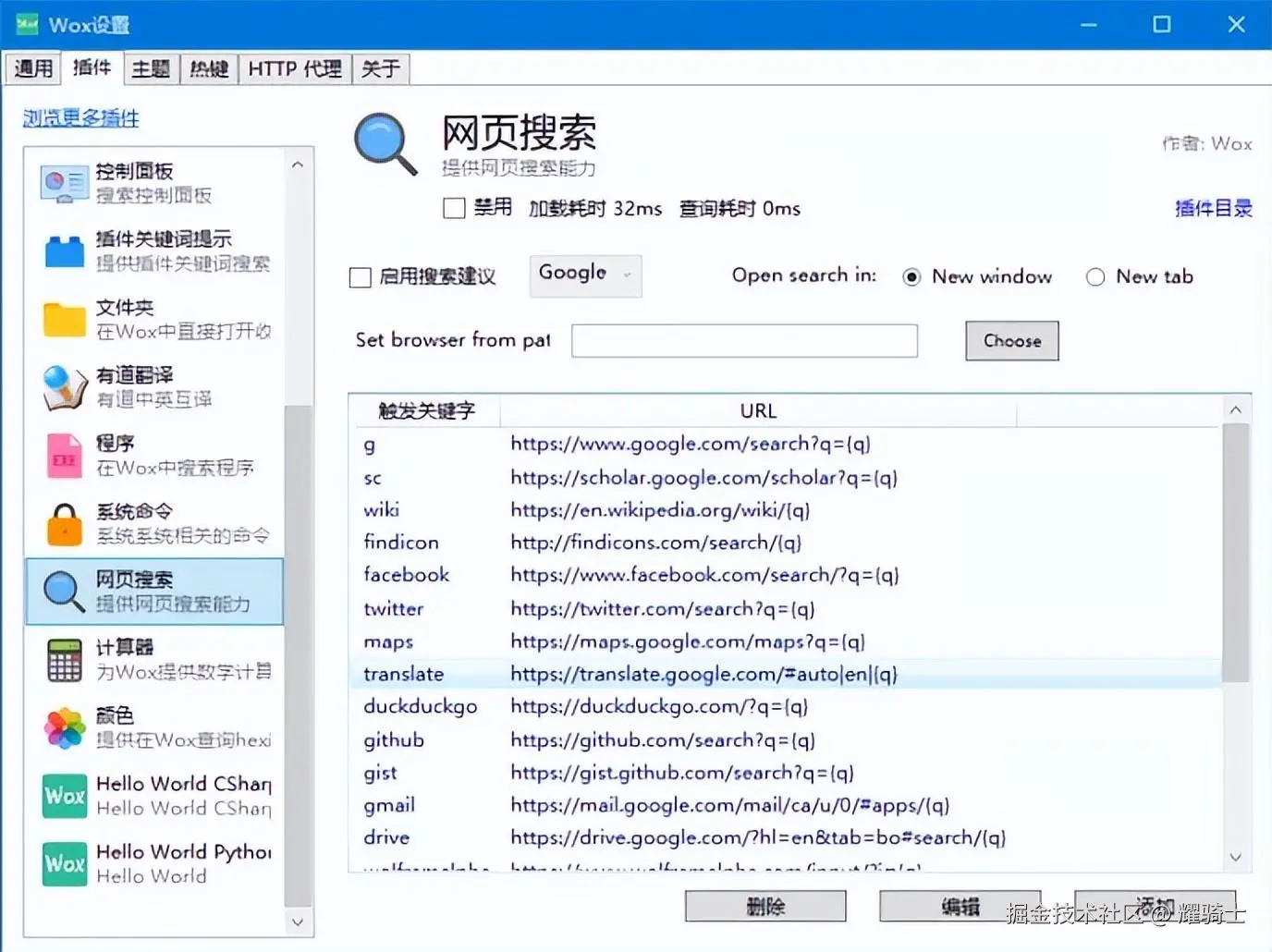Select the 计算器 plugin title
This screenshot has width=1272, height=952.
[125, 647]
